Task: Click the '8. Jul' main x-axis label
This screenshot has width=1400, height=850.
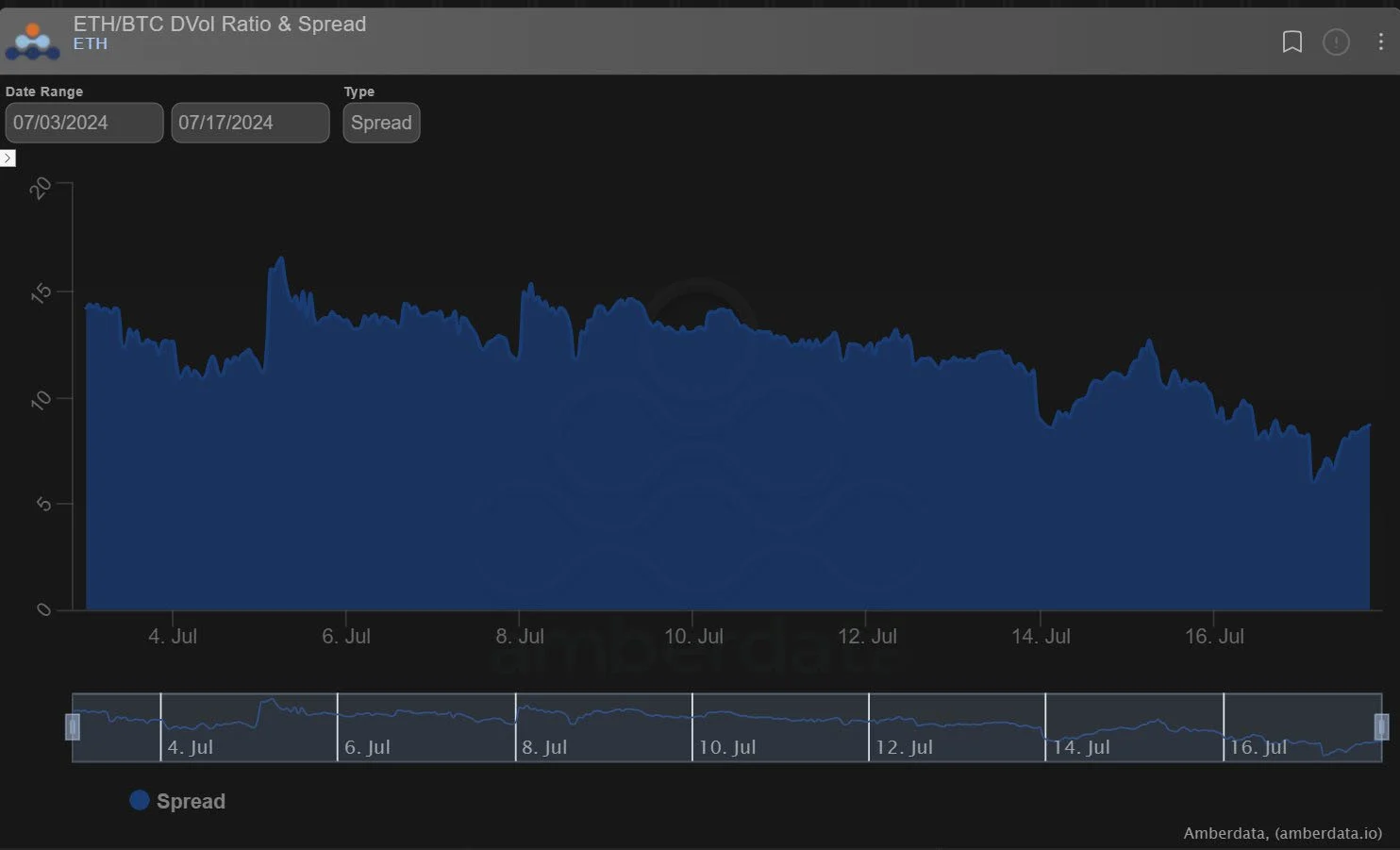Action: [520, 637]
